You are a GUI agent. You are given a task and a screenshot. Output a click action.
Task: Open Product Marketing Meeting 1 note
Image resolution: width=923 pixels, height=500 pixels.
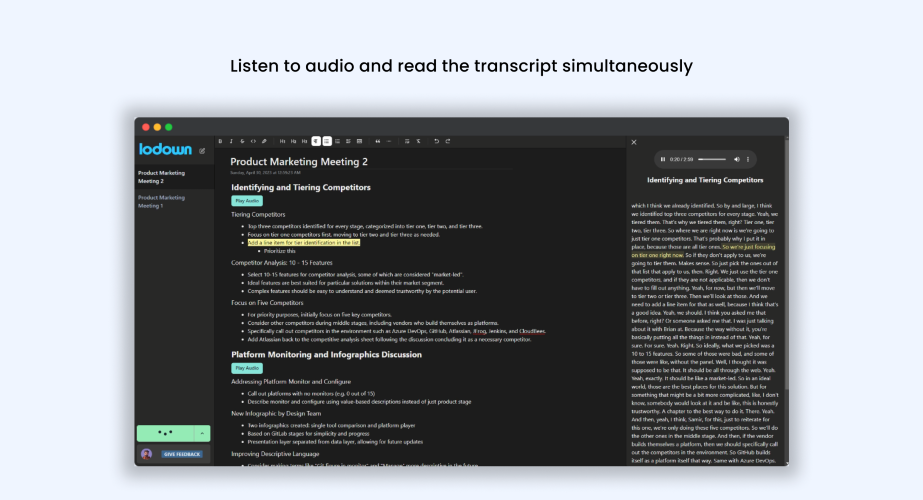coord(174,201)
